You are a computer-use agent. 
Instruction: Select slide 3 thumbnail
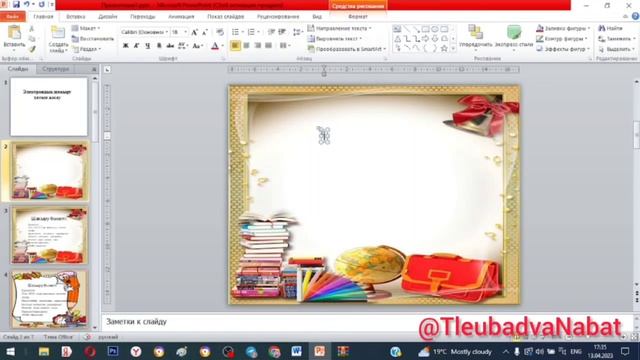point(49,235)
